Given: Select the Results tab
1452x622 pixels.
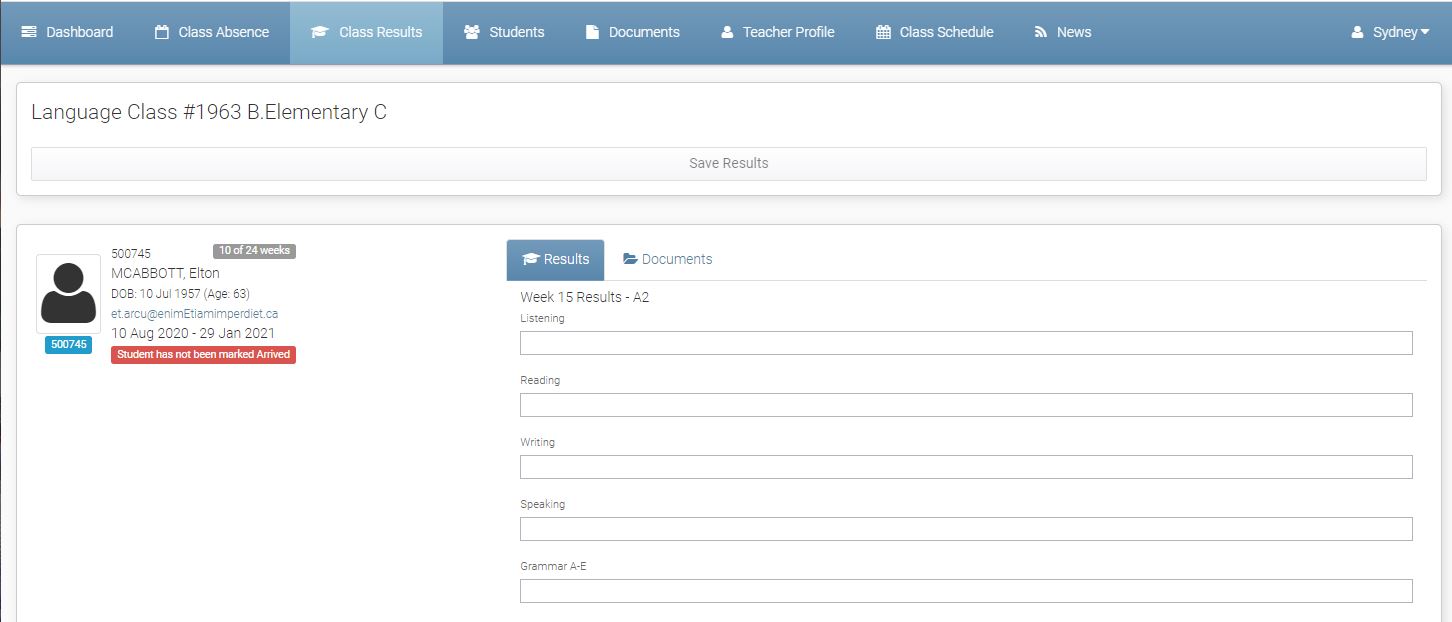Looking at the screenshot, I should 555,259.
